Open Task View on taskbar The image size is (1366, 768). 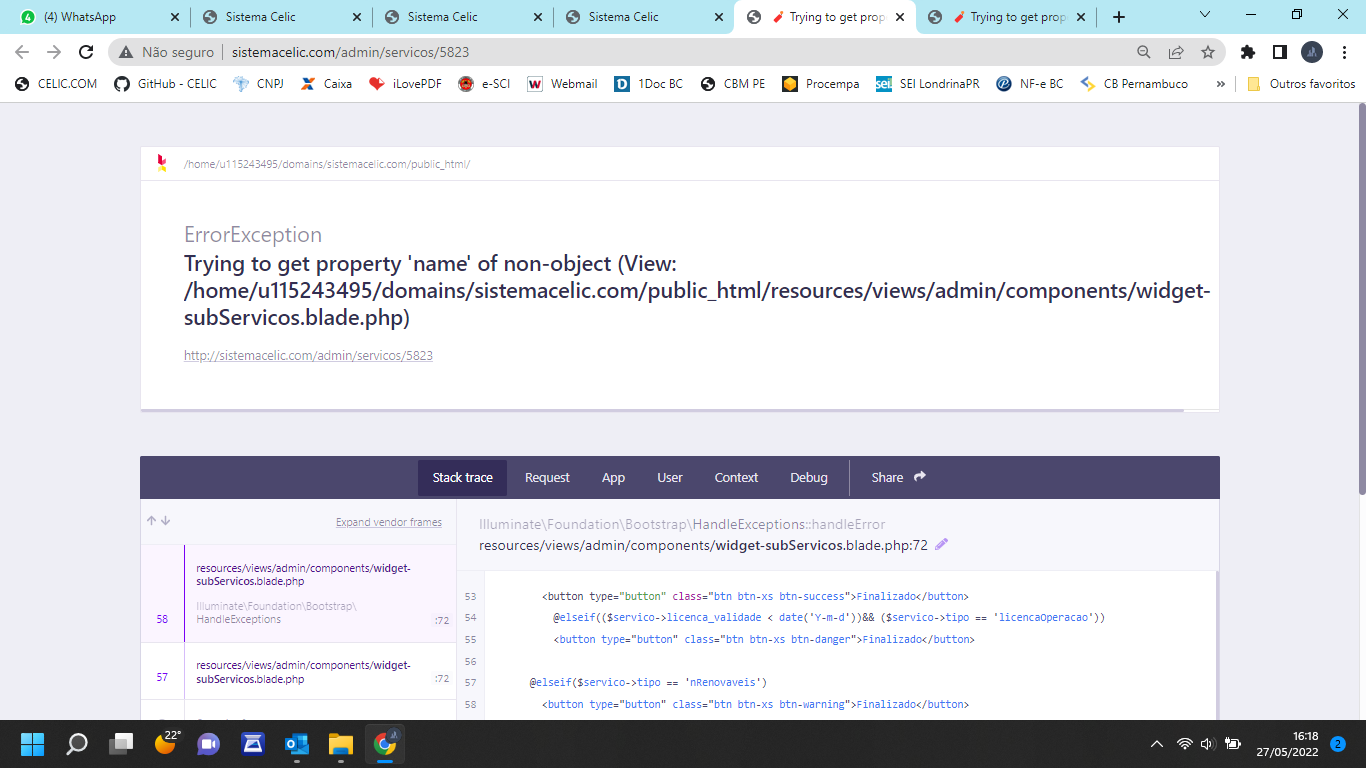tap(121, 744)
